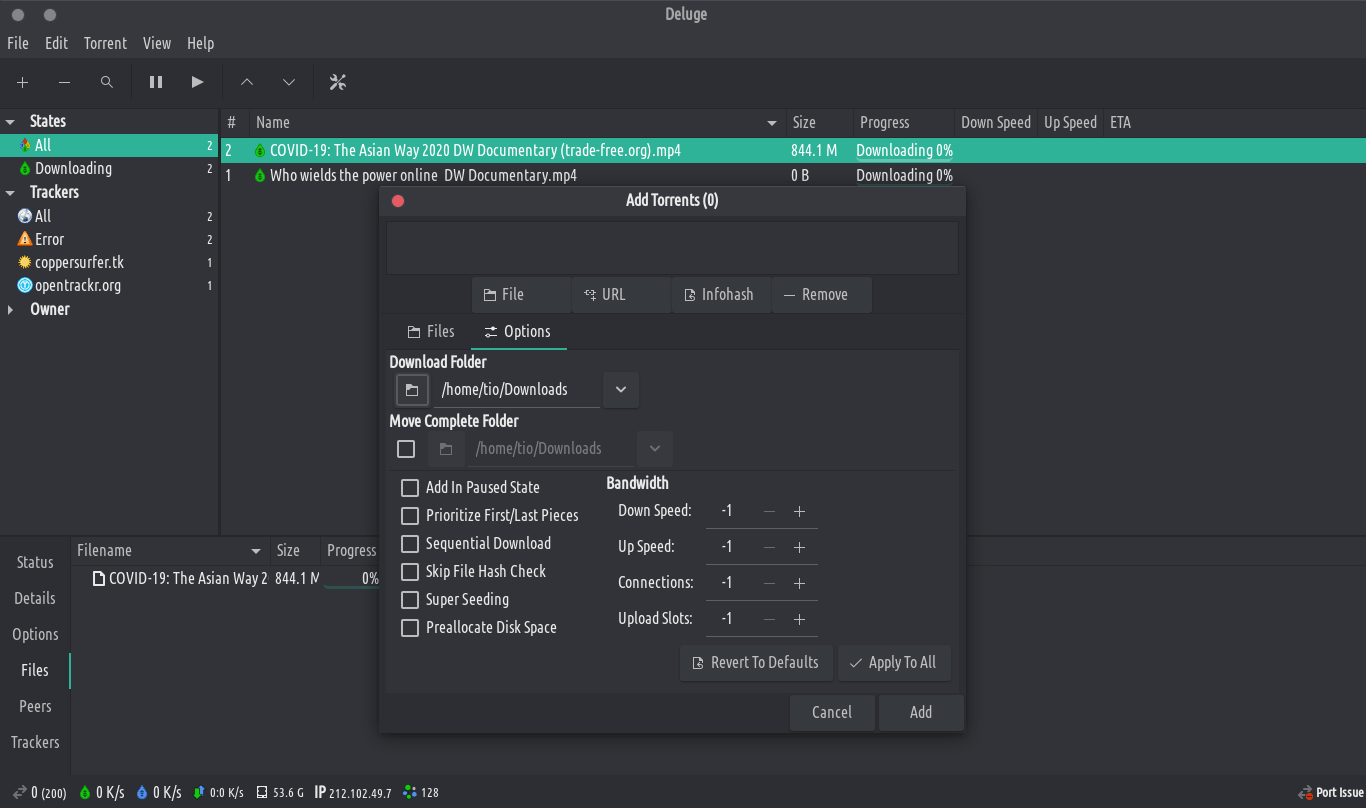
Task: Open Download Folder dropdown arrow
Action: pyautogui.click(x=621, y=390)
